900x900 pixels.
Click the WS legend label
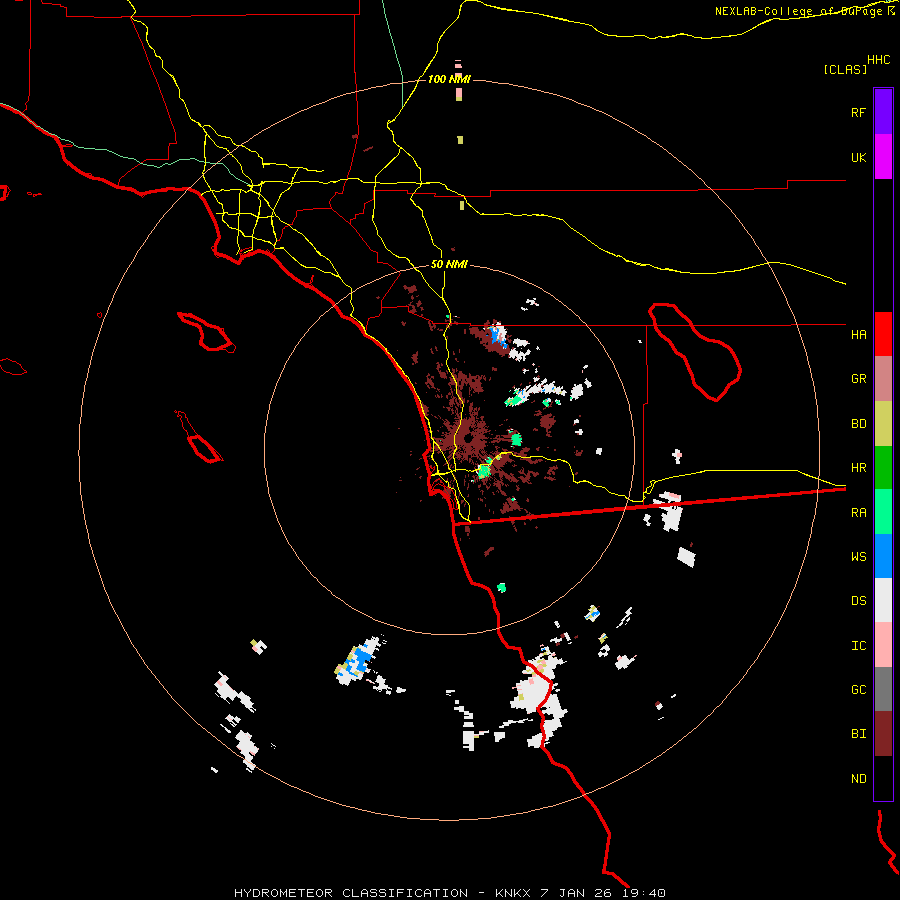pos(858,557)
